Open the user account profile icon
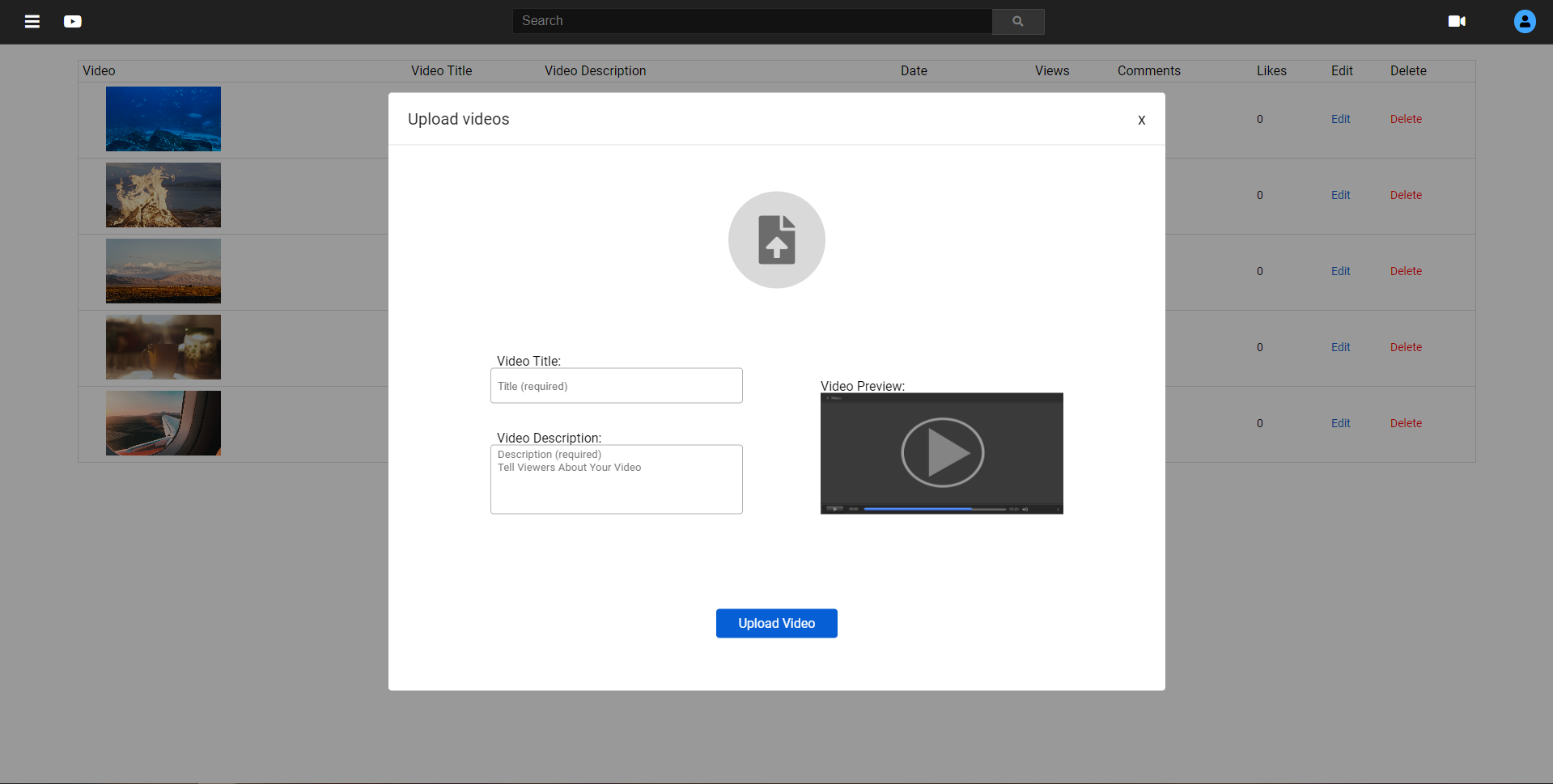The height and width of the screenshot is (784, 1553). (x=1525, y=21)
